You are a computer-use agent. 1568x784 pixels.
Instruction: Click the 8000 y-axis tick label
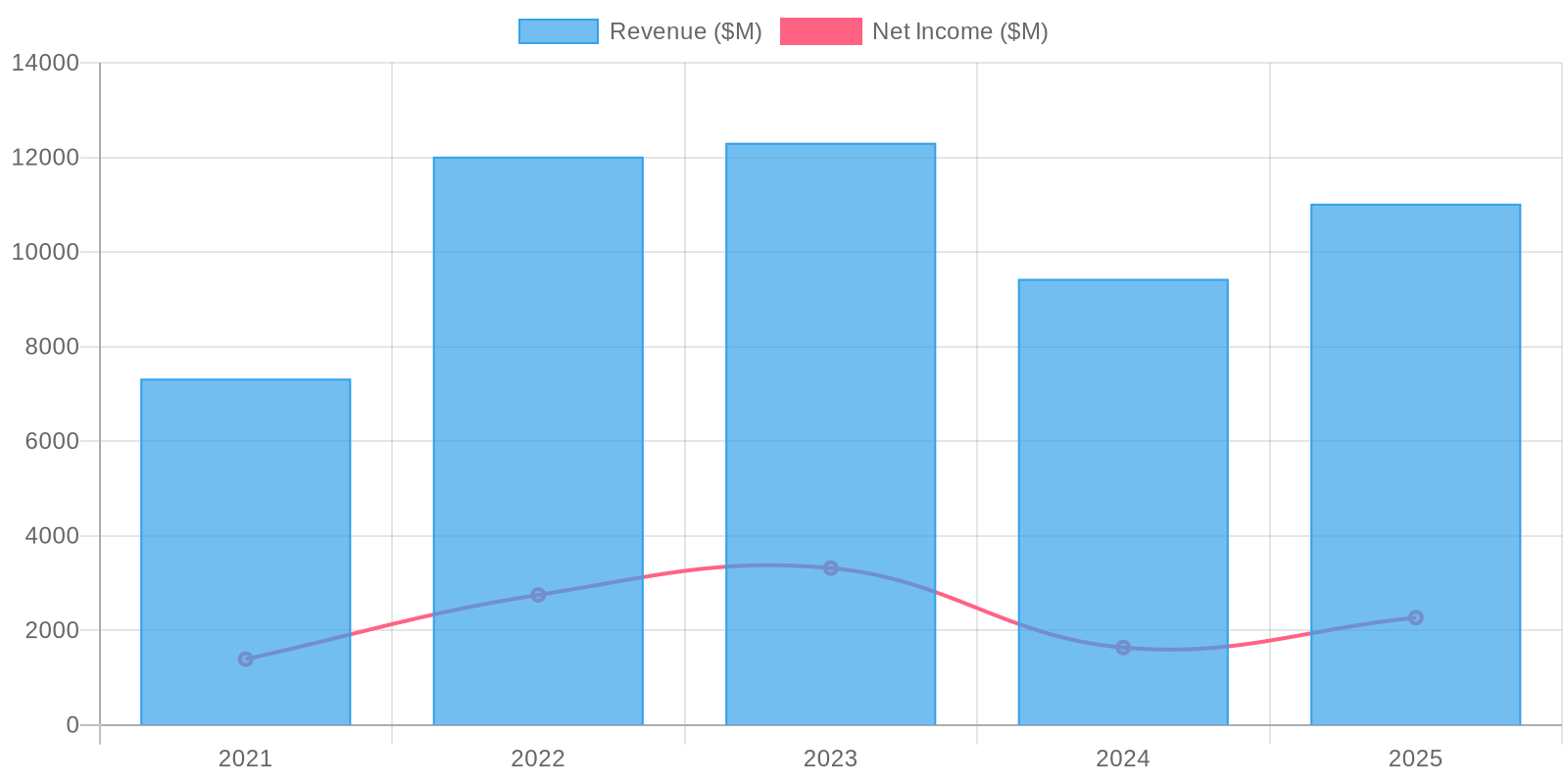coord(51,347)
